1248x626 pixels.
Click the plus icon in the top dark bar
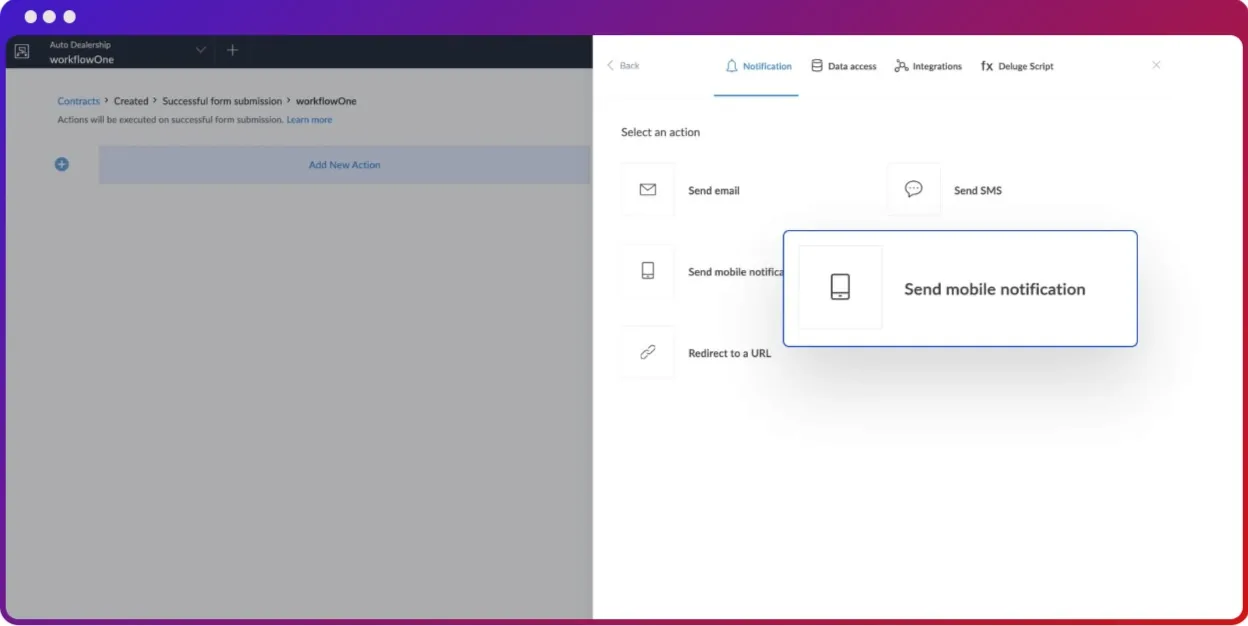(x=232, y=50)
